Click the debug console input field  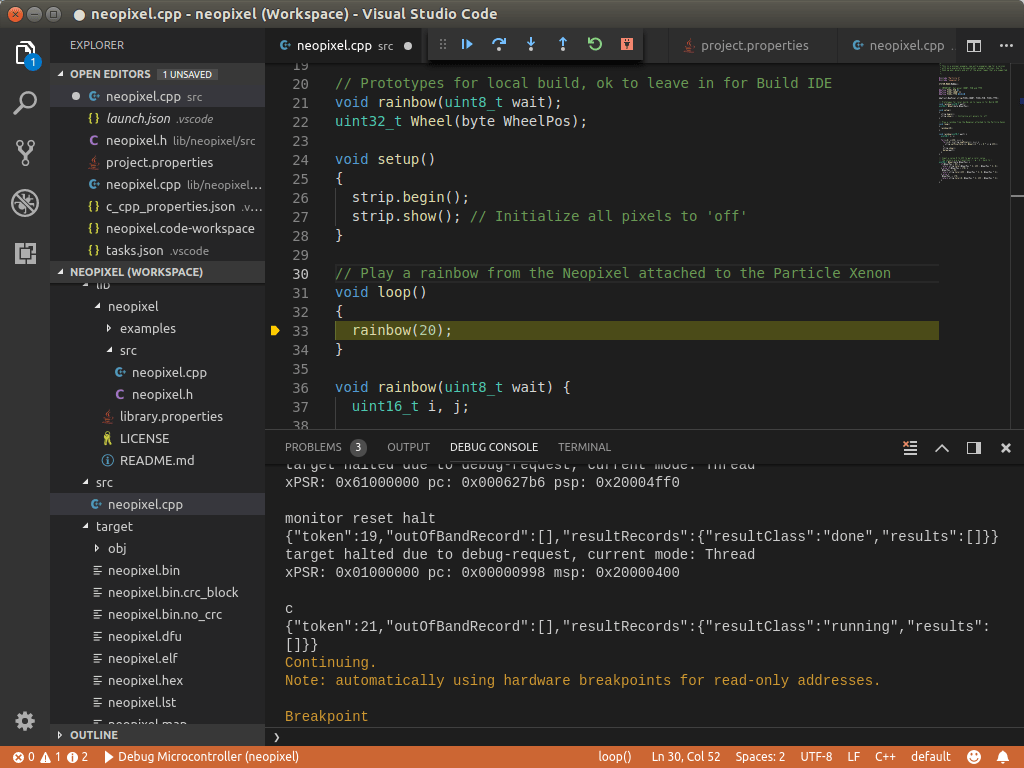click(x=647, y=737)
